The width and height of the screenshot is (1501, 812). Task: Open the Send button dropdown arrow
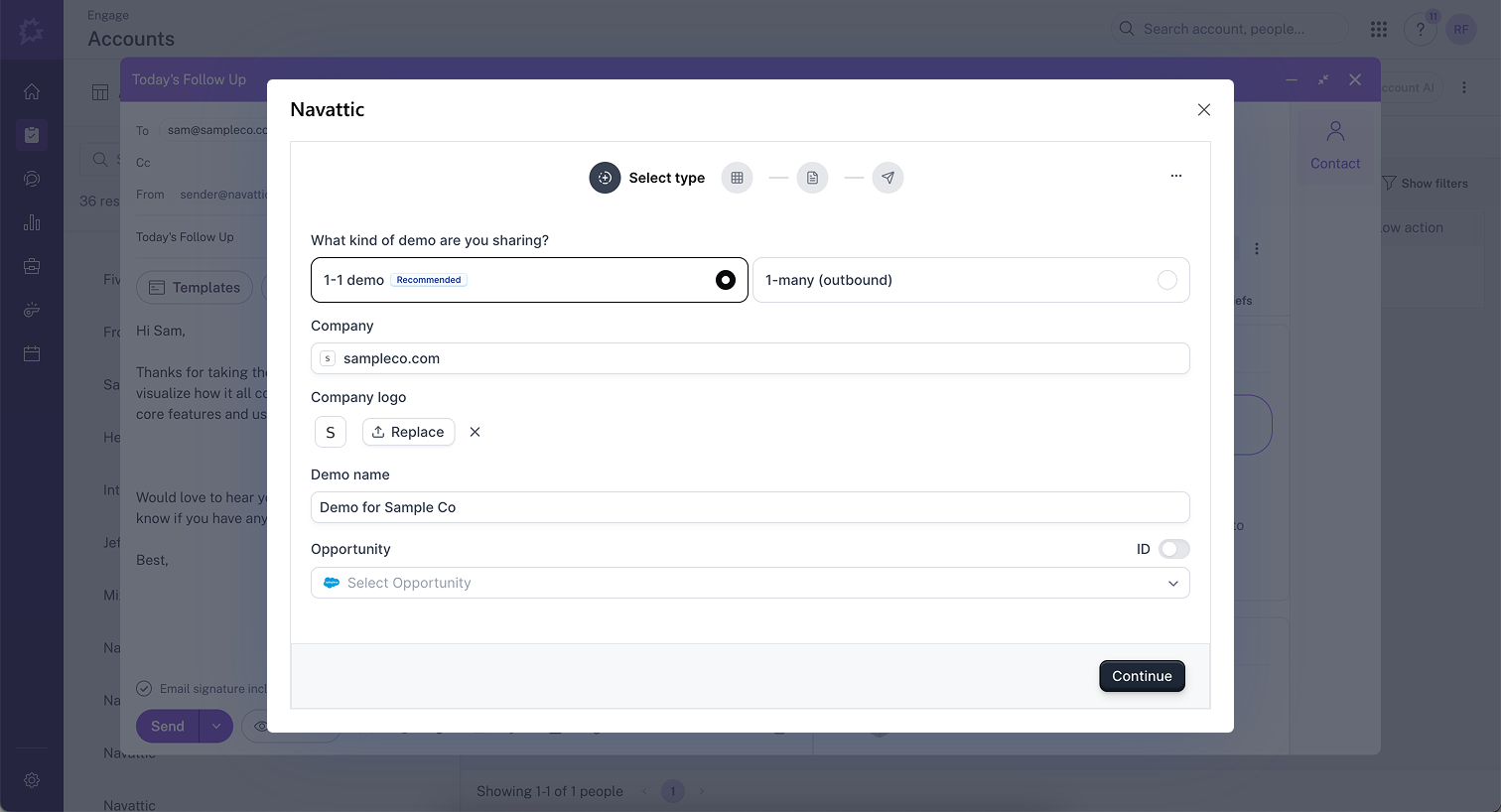[x=216, y=727]
